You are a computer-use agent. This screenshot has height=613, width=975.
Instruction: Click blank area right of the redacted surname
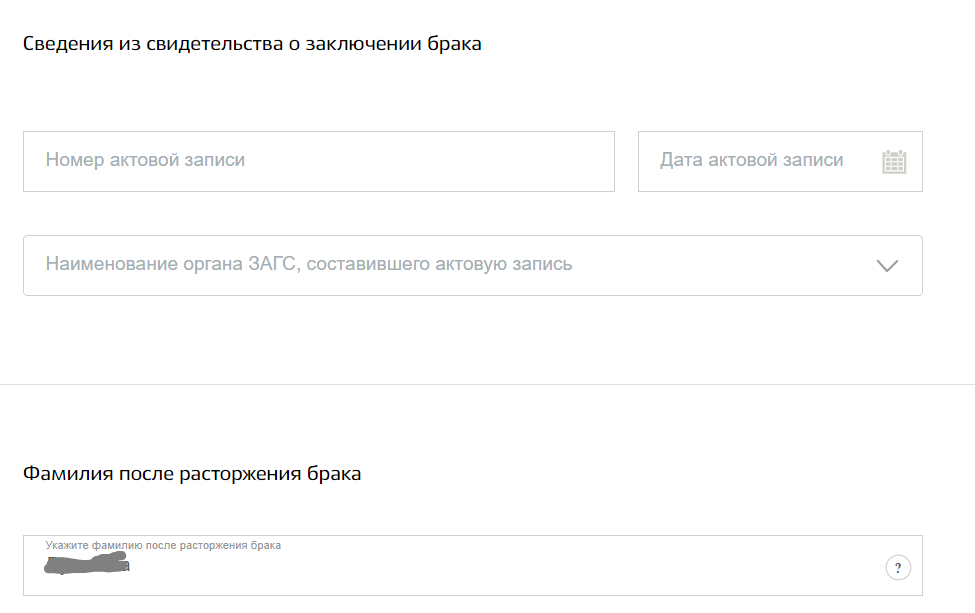[x=500, y=568]
